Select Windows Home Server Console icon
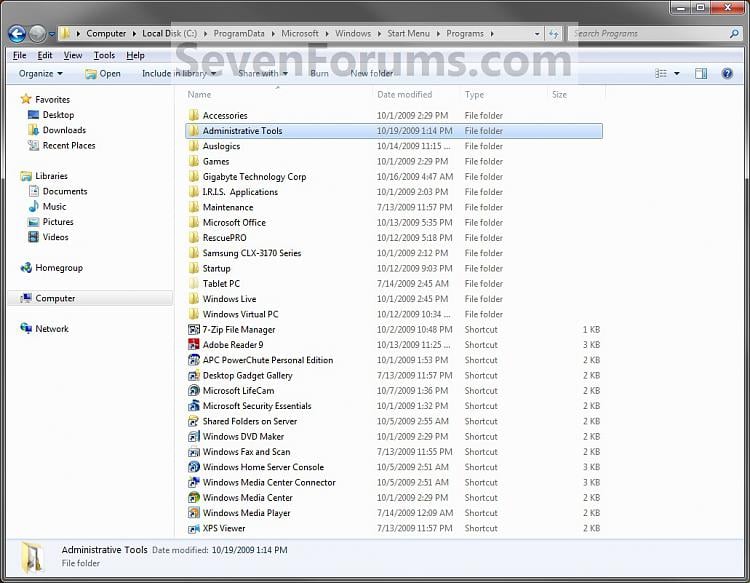Viewport: 750px width, 583px height. [194, 467]
